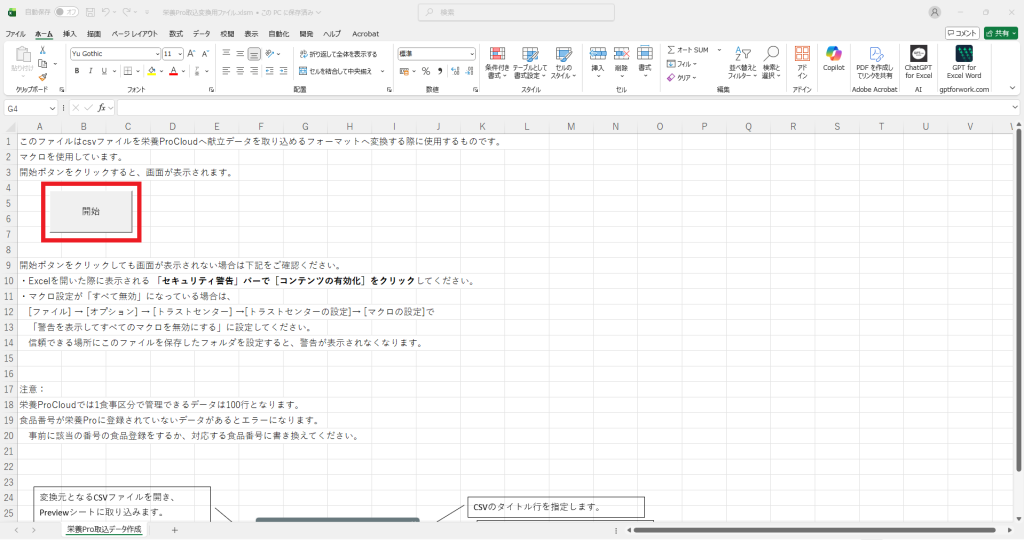The image size is (1024, 540).
Task: Click the Share (共有) button
Action: [x=1001, y=33]
